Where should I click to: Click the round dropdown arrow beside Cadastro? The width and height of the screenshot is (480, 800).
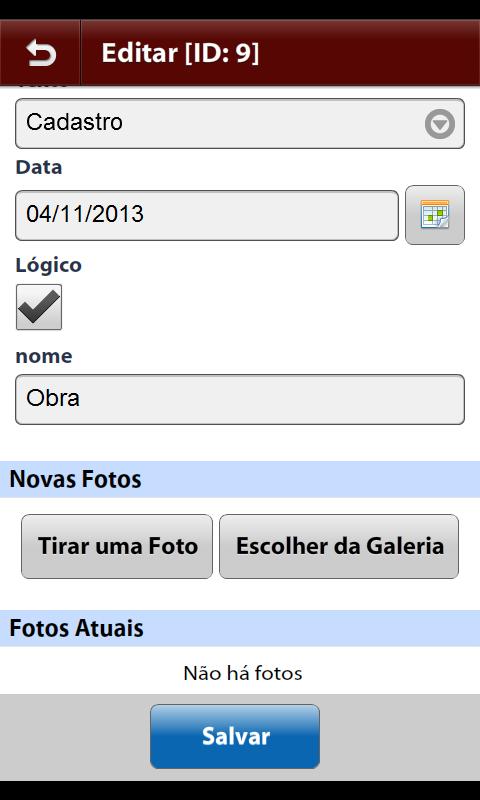(x=440, y=124)
